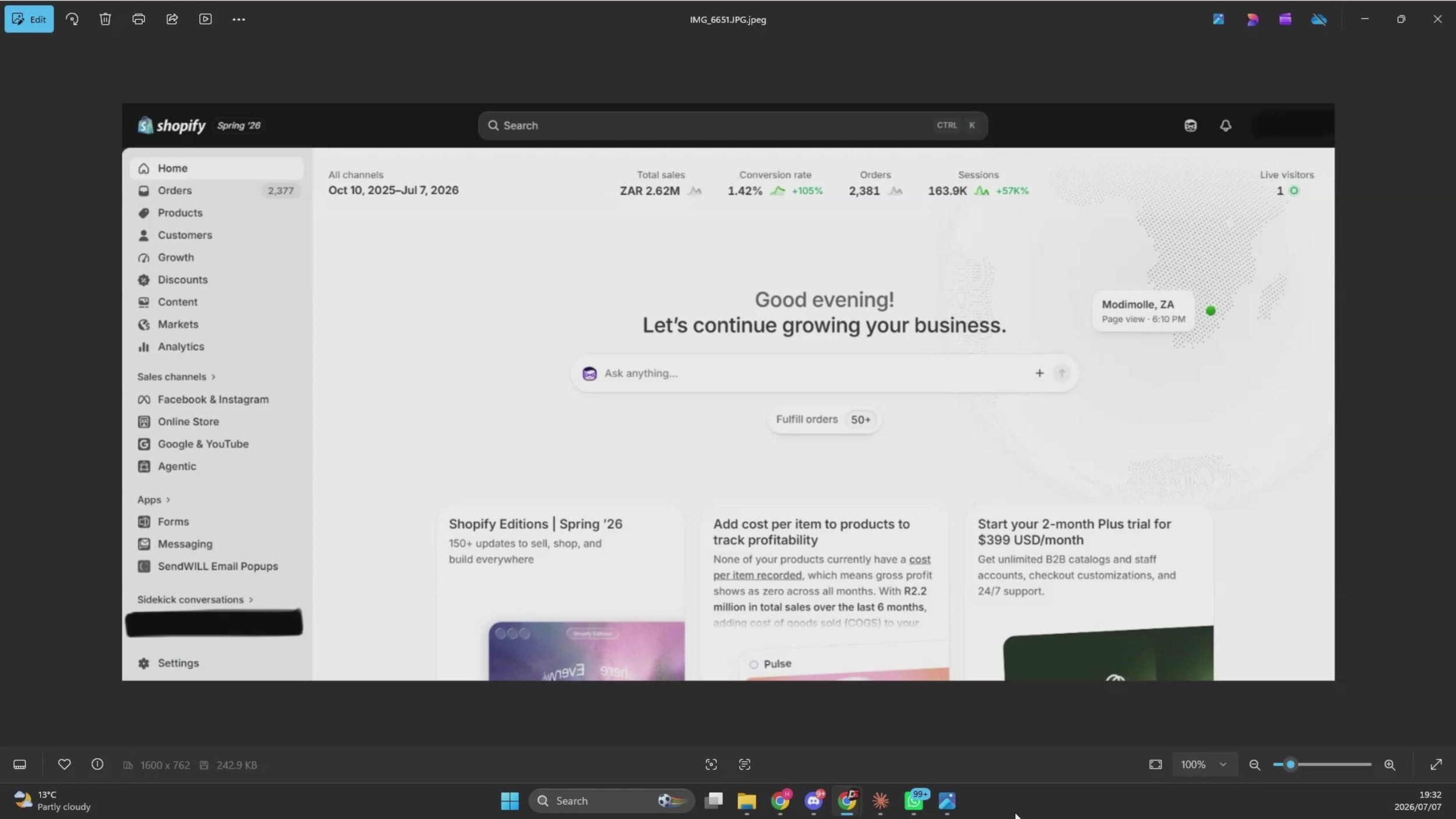
Task: Open the Online Store sales channel
Action: pos(216,422)
